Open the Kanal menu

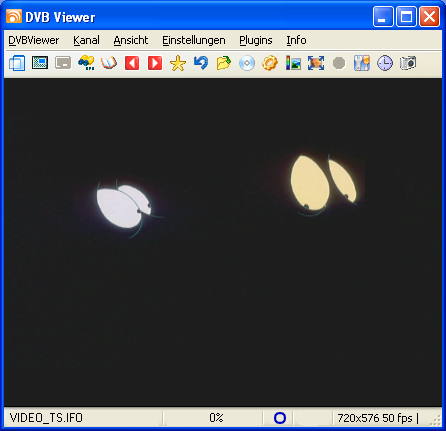86,40
